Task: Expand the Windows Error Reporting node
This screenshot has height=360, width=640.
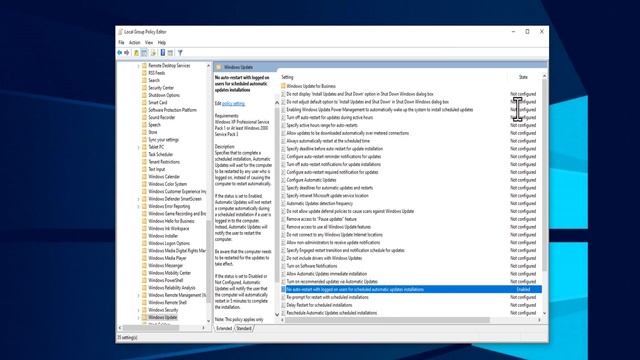Action: 138,207
